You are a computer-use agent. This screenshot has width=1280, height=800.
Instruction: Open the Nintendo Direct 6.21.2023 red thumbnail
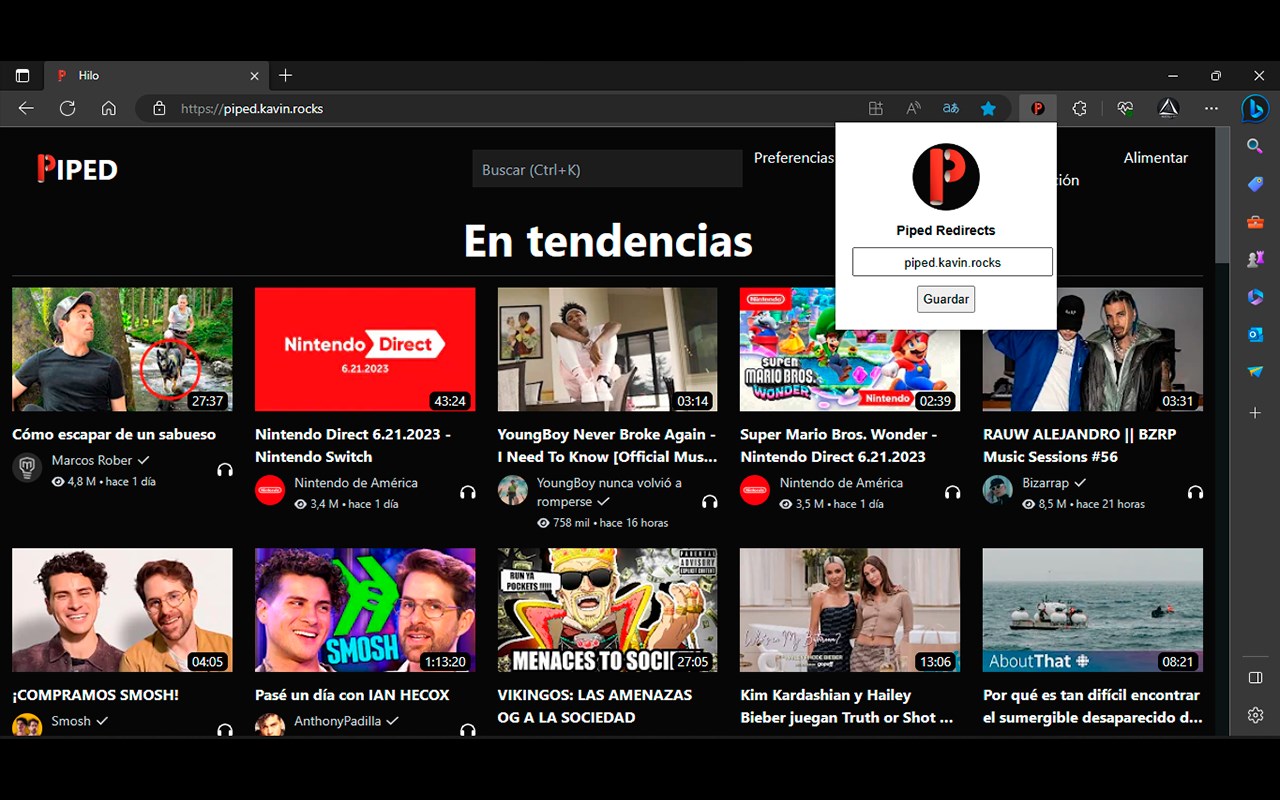pyautogui.click(x=365, y=350)
